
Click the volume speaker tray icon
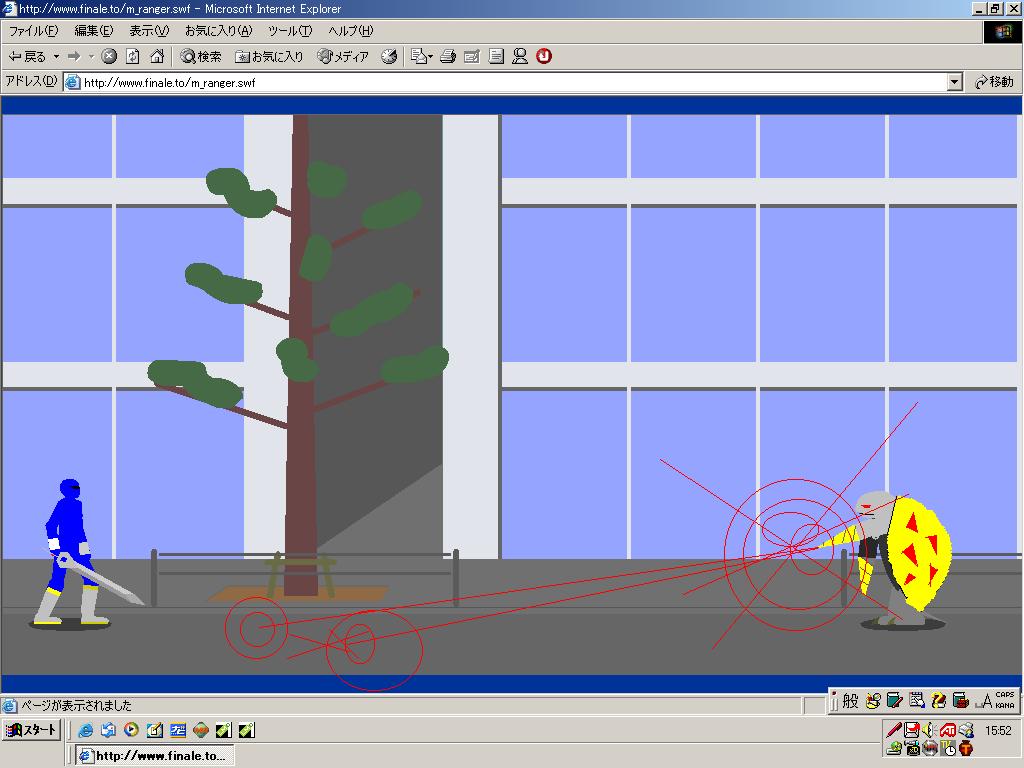click(x=930, y=729)
